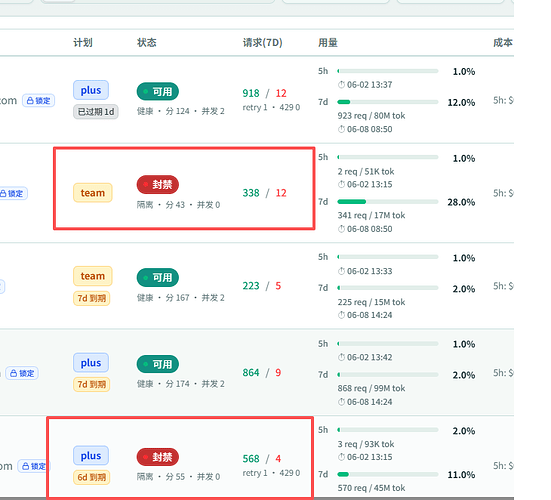Viewport: 551px width, 500px height.
Task: Click the 918 / 12 request count
Action: tap(265, 93)
